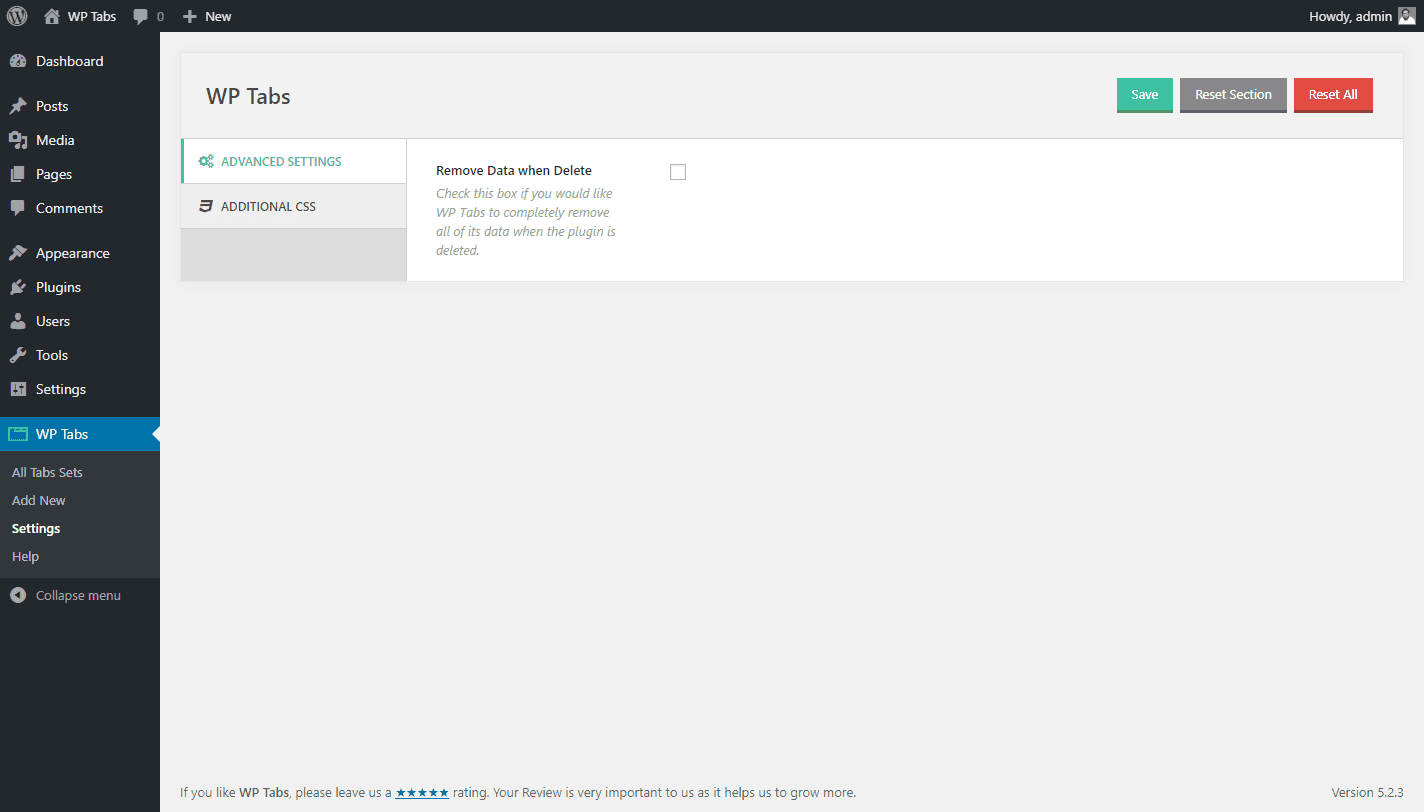Image resolution: width=1424 pixels, height=812 pixels.
Task: Select the Advanced Settings tab
Action: [x=294, y=161]
